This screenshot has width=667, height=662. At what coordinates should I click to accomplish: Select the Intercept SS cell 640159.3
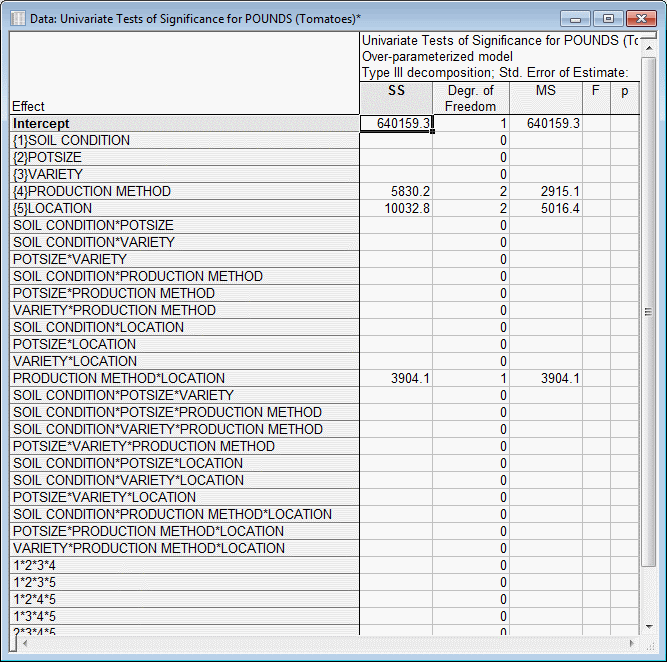coord(396,123)
